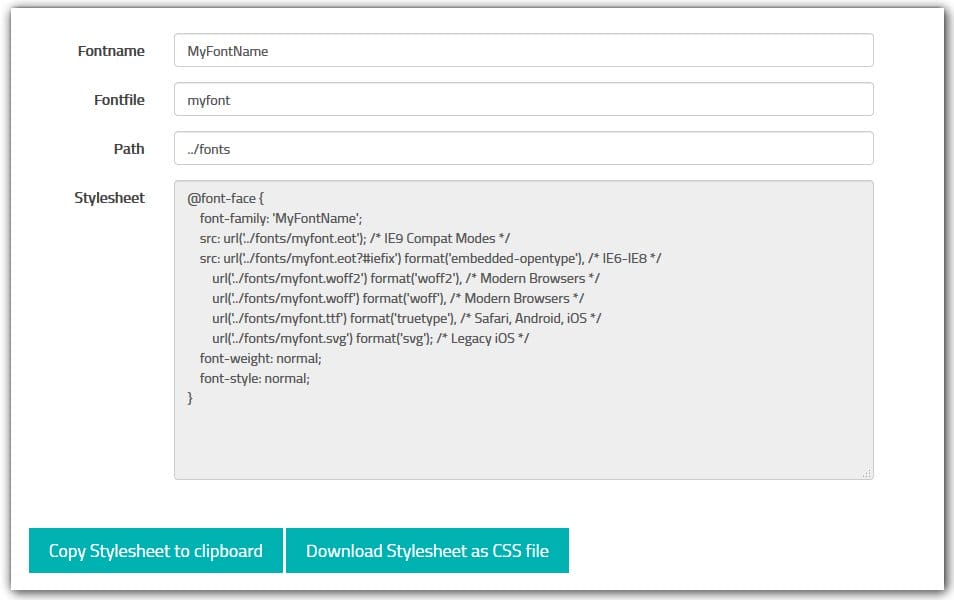Viewport: 954px width, 600px height.
Task: Place cursor on the @font-face line
Action: coord(225,198)
